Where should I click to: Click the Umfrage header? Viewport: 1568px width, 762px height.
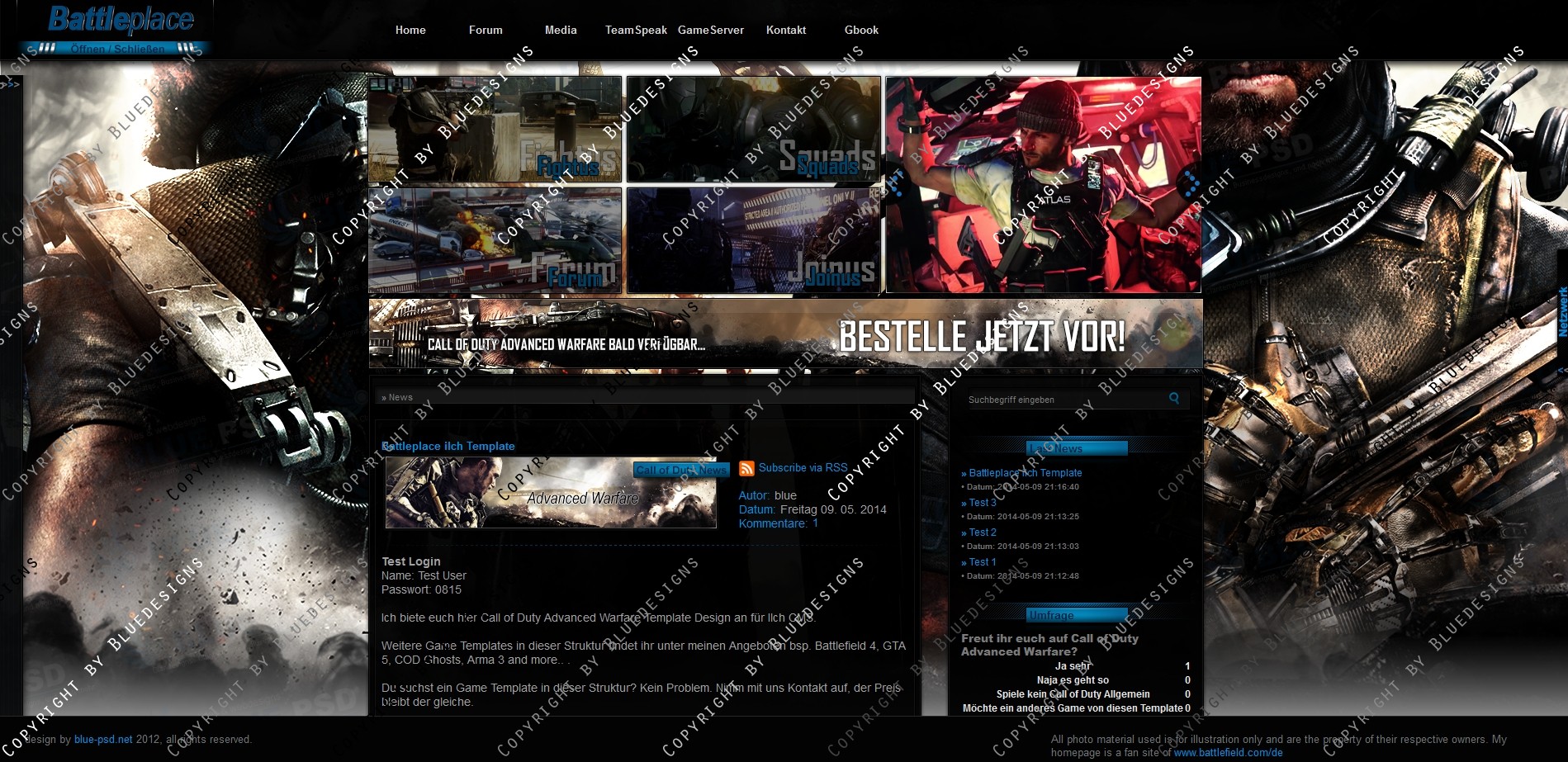pyautogui.click(x=1077, y=615)
